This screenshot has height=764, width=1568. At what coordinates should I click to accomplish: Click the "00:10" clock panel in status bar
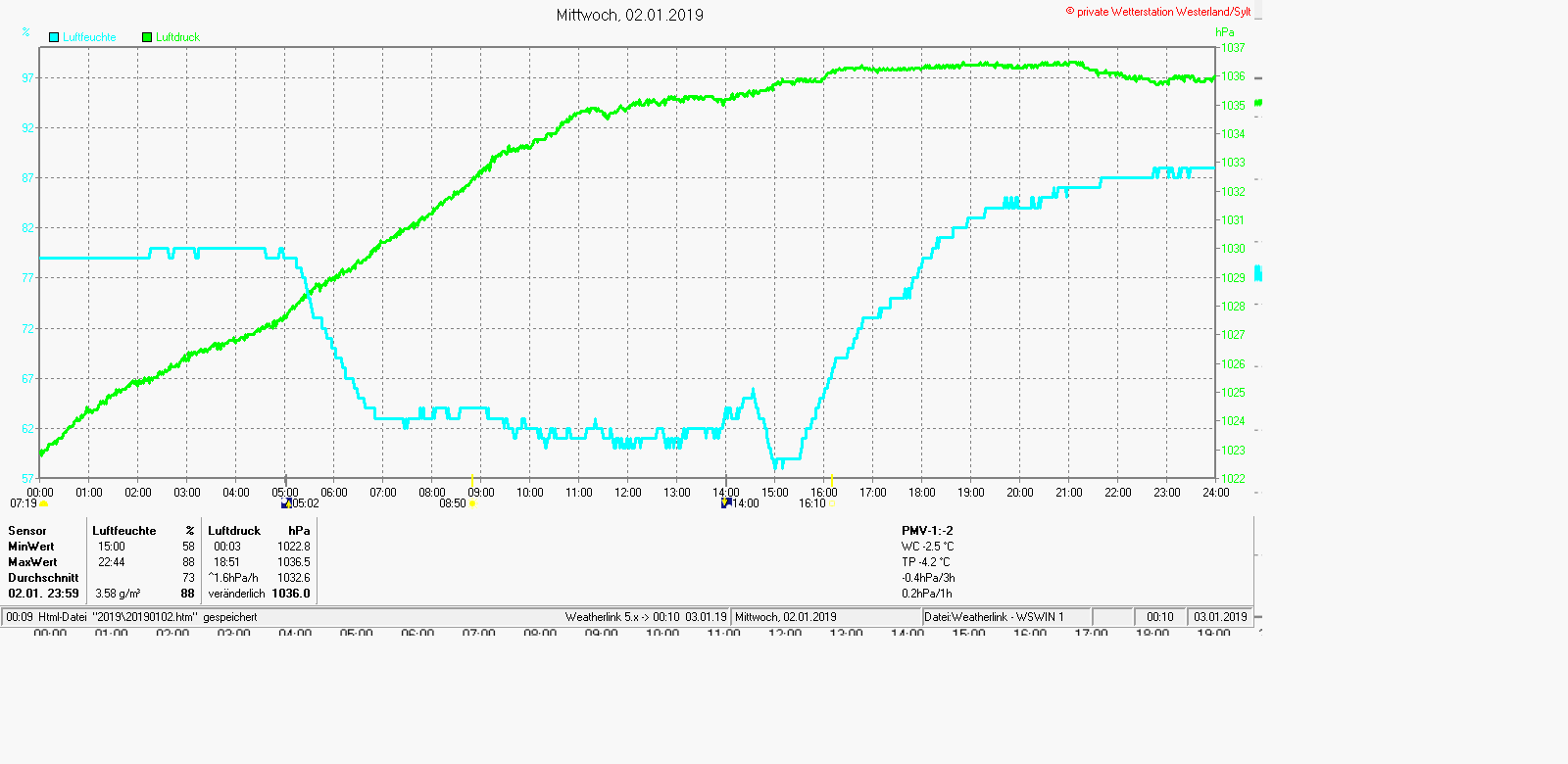point(1160,617)
